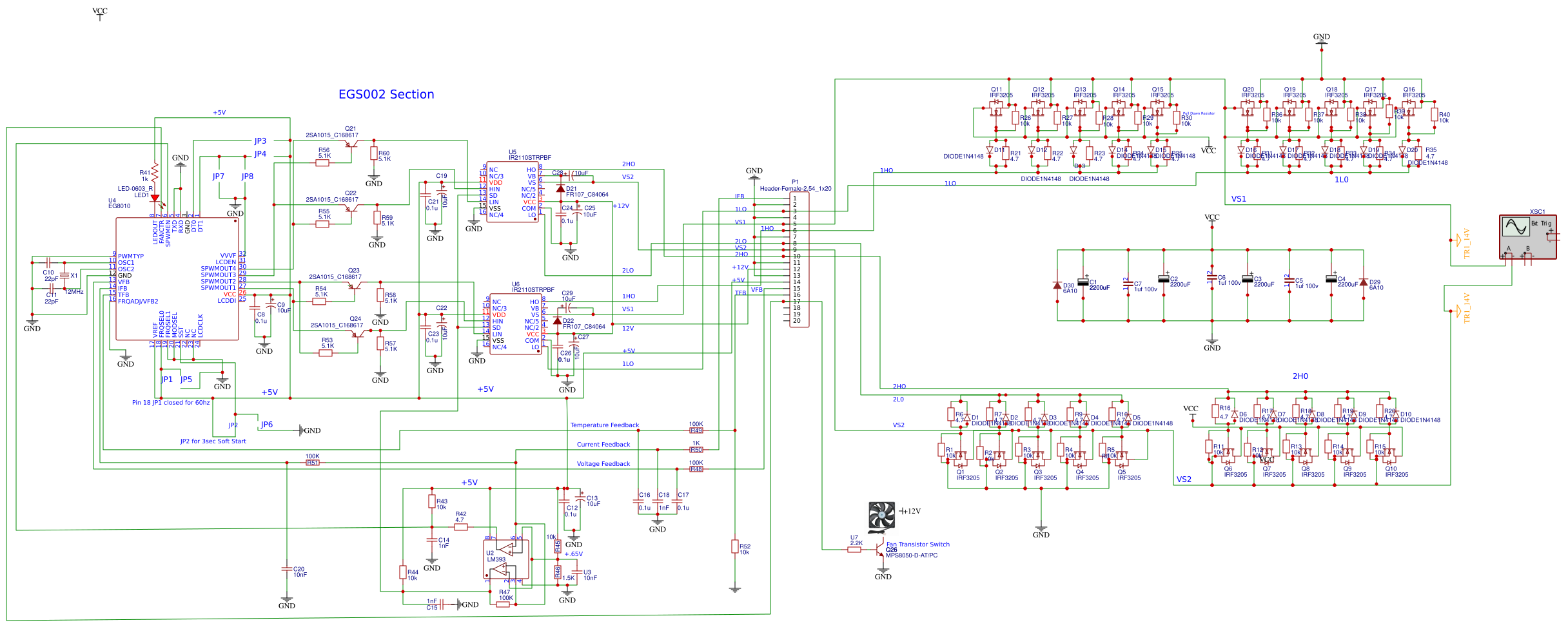The width and height of the screenshot is (1568, 627).
Task: Select the U5 IR2110STRPBF driver chip
Action: coord(513,192)
